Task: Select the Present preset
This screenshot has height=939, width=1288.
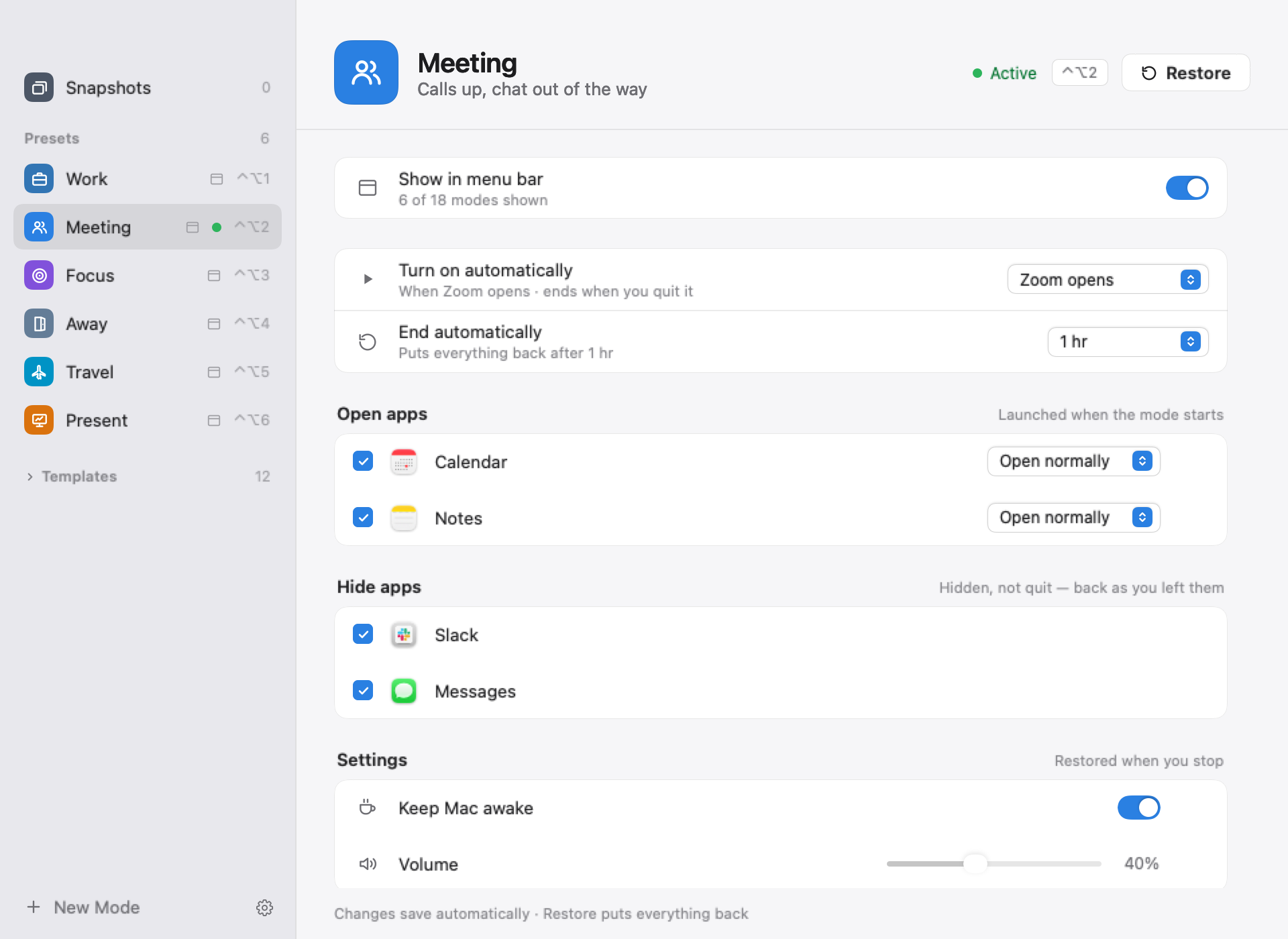Action: click(148, 420)
